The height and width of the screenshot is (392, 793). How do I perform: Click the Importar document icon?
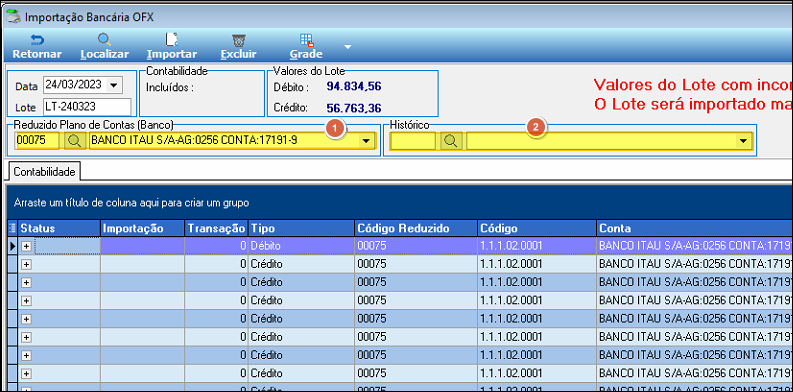[x=172, y=39]
